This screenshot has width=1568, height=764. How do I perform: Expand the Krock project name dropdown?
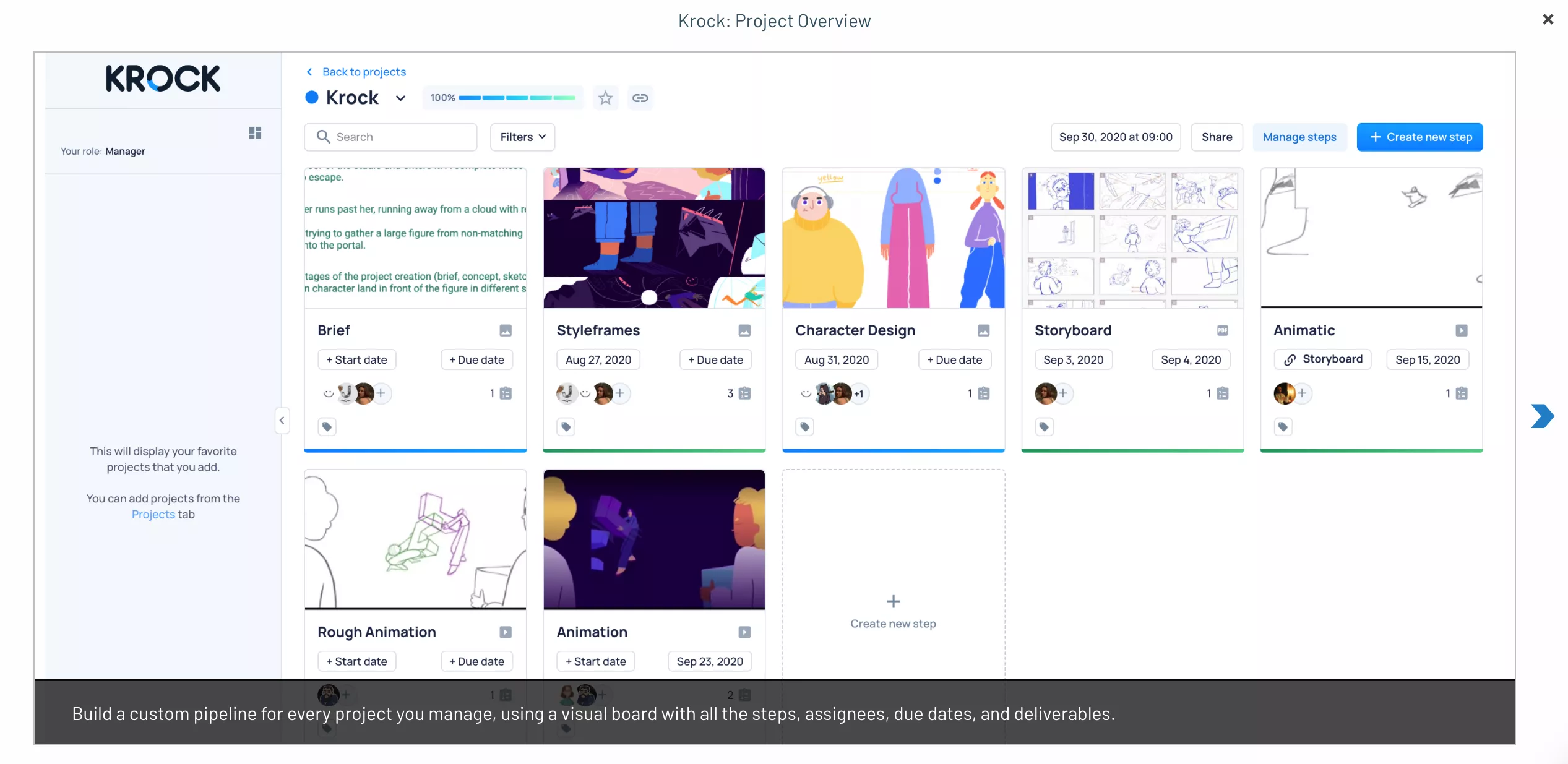coord(399,97)
